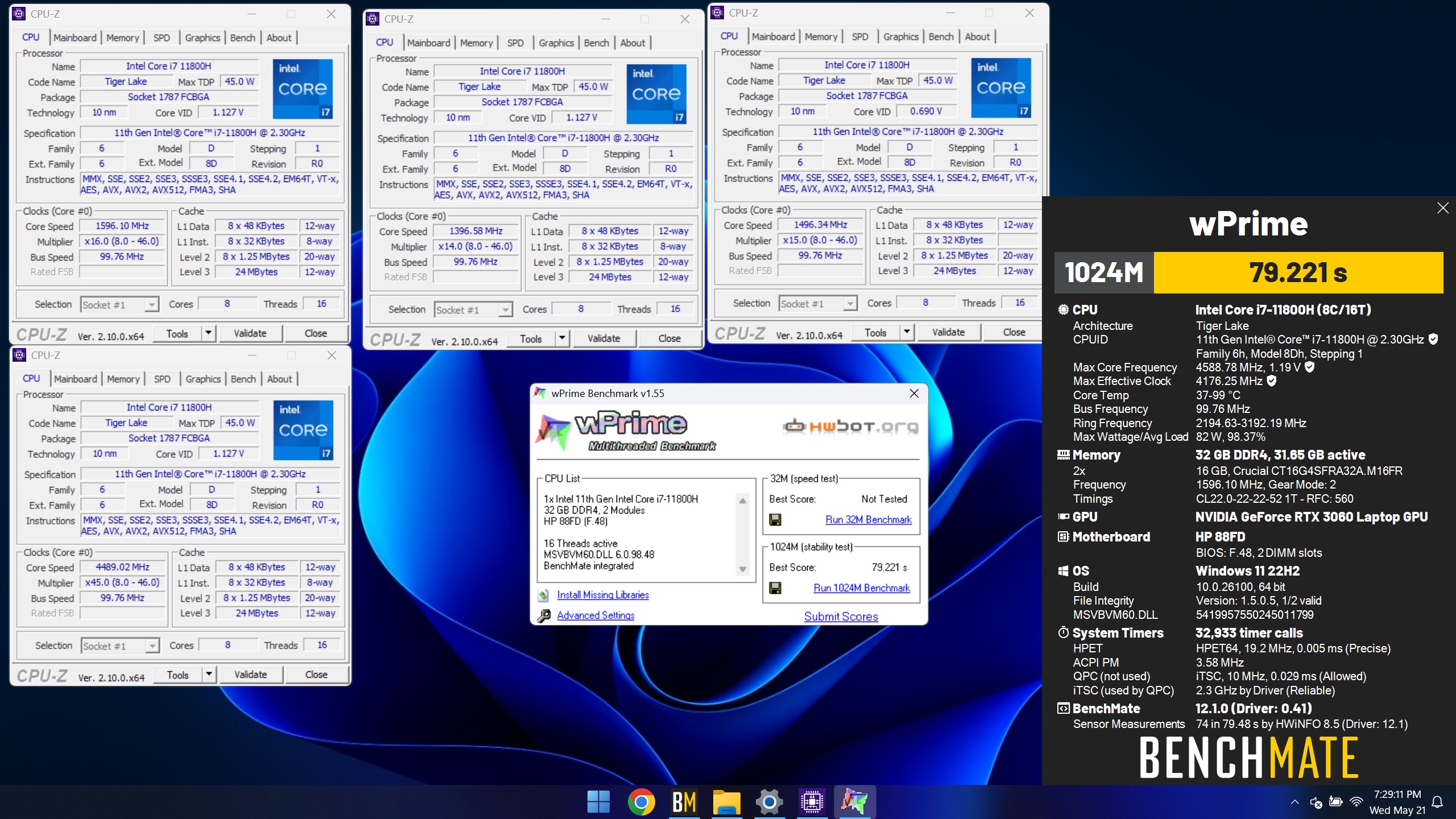Click the CPU-Z title bar icon in the 1596.10 MHz window

[x=19, y=14]
